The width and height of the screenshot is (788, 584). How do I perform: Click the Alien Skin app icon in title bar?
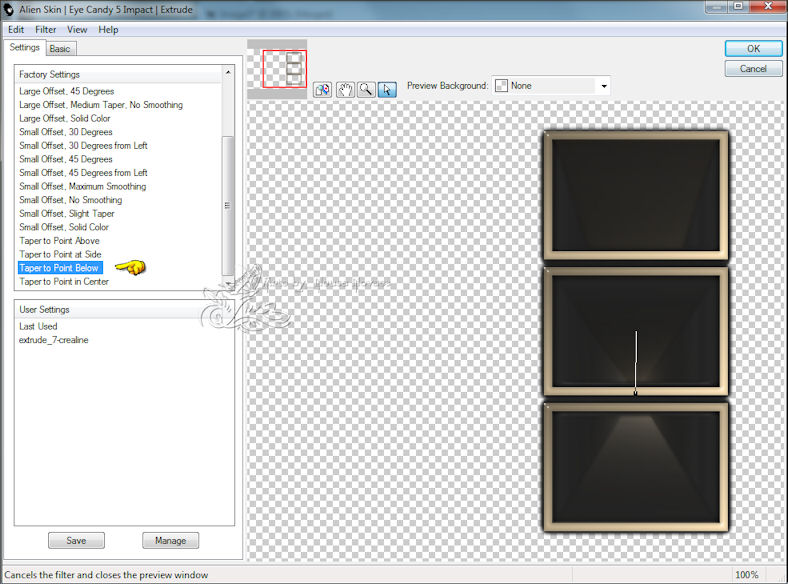tap(9, 9)
